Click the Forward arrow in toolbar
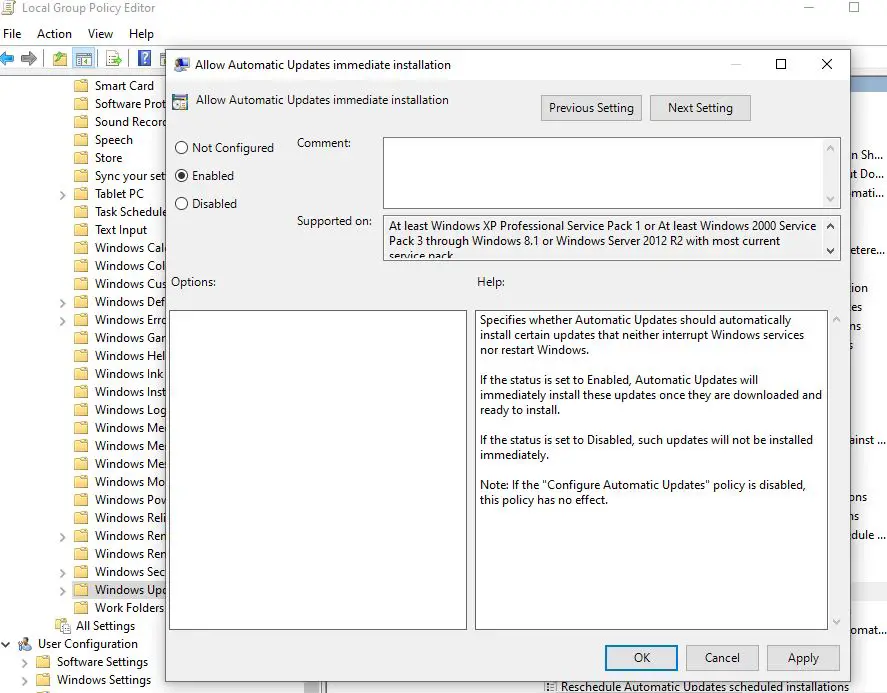Screen dimensions: 887x693 coord(29,58)
